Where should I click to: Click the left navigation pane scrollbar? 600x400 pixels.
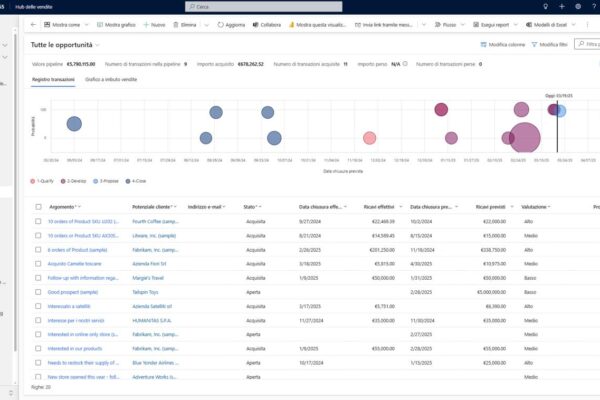click(x=15, y=191)
